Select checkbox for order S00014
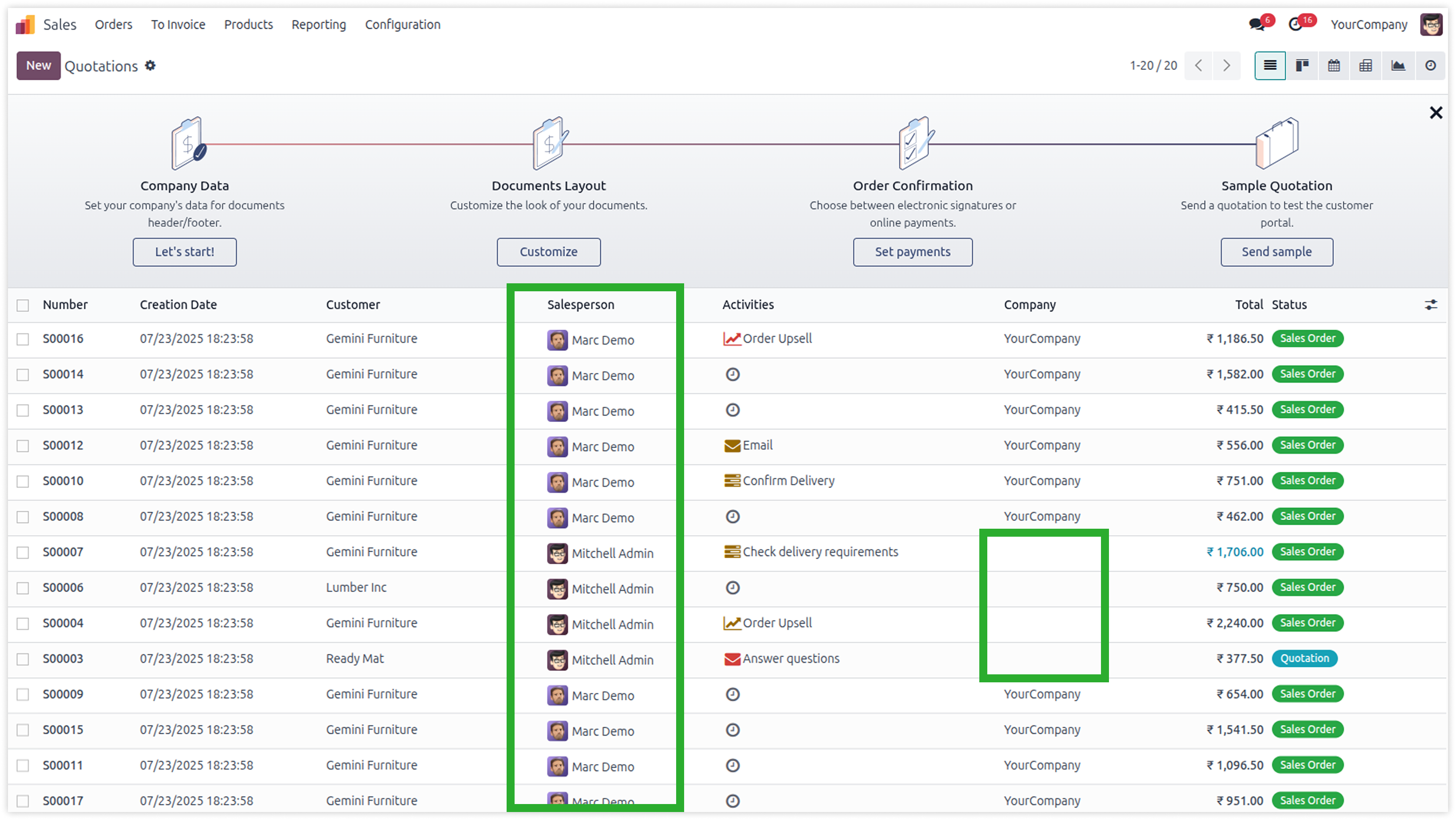Viewport: 1456px width, 820px height. 22,375
